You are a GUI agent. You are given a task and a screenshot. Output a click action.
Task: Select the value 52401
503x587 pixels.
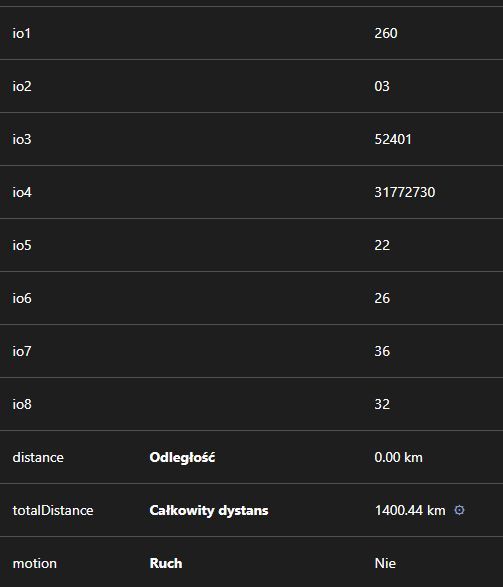(393, 139)
